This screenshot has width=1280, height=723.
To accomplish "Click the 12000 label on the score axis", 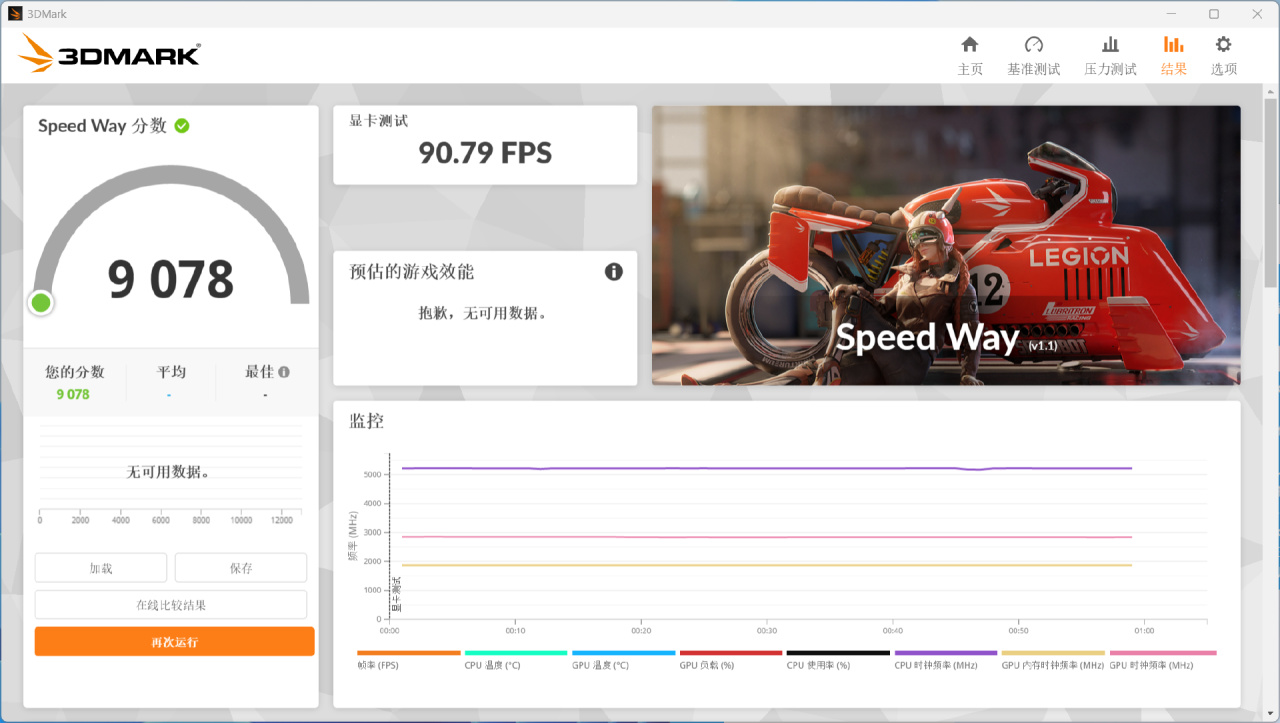I will tap(282, 520).
